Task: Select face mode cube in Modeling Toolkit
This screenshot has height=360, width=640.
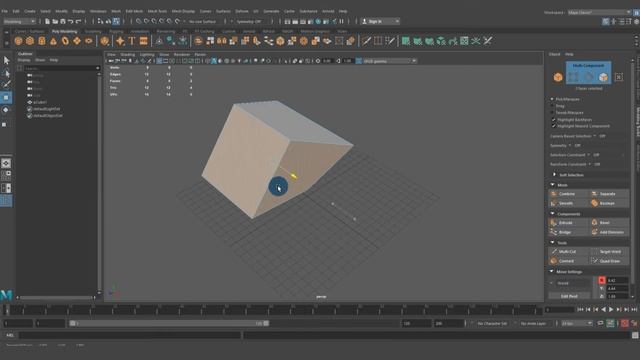Action: click(603, 77)
